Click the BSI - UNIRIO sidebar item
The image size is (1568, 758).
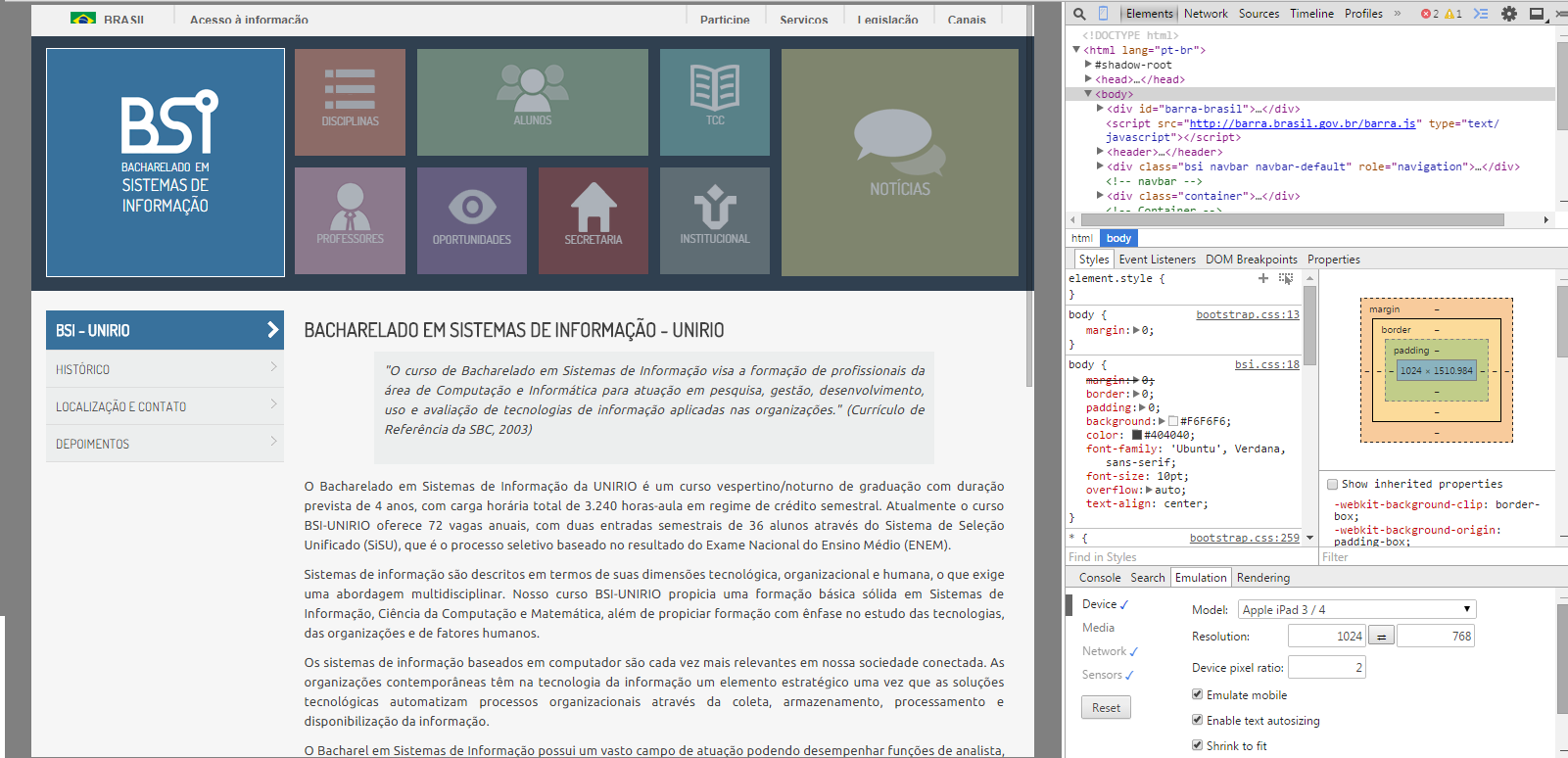[x=165, y=330]
